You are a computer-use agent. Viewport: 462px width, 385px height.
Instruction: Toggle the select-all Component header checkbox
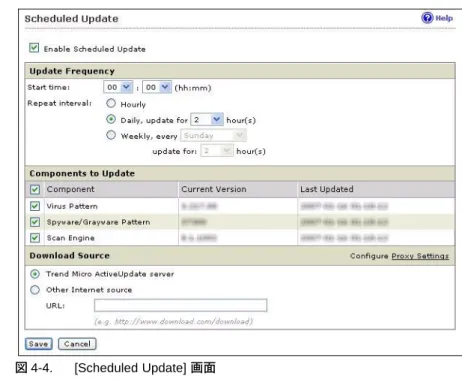[35, 189]
